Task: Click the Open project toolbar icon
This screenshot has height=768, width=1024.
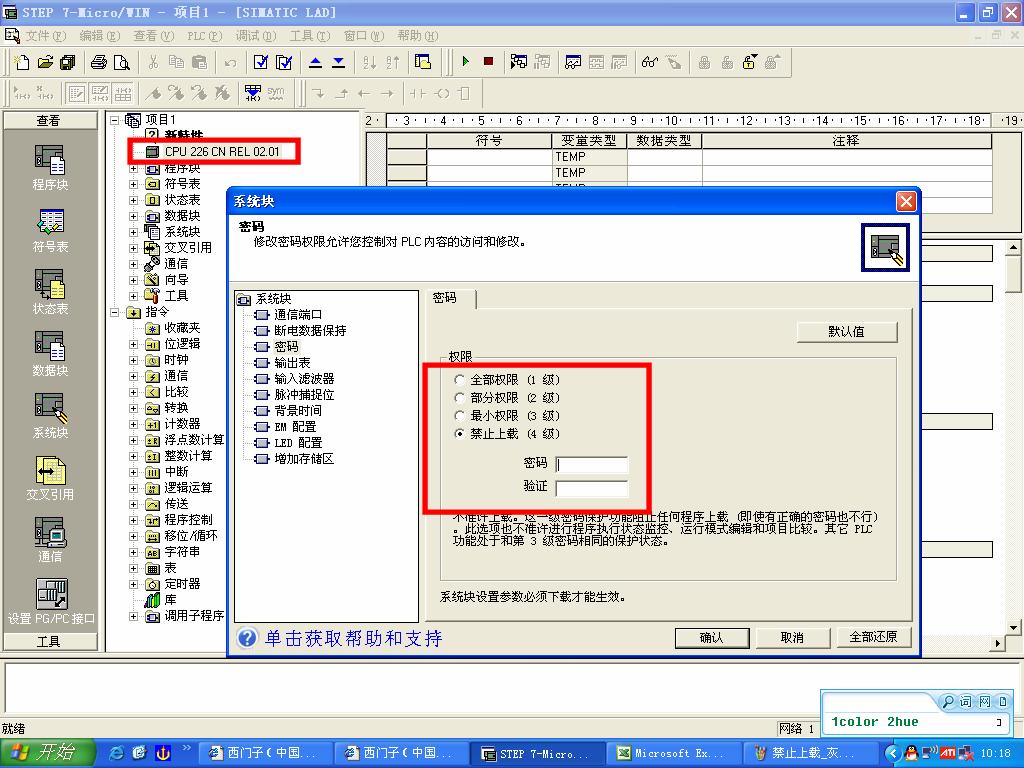Action: [x=44, y=62]
